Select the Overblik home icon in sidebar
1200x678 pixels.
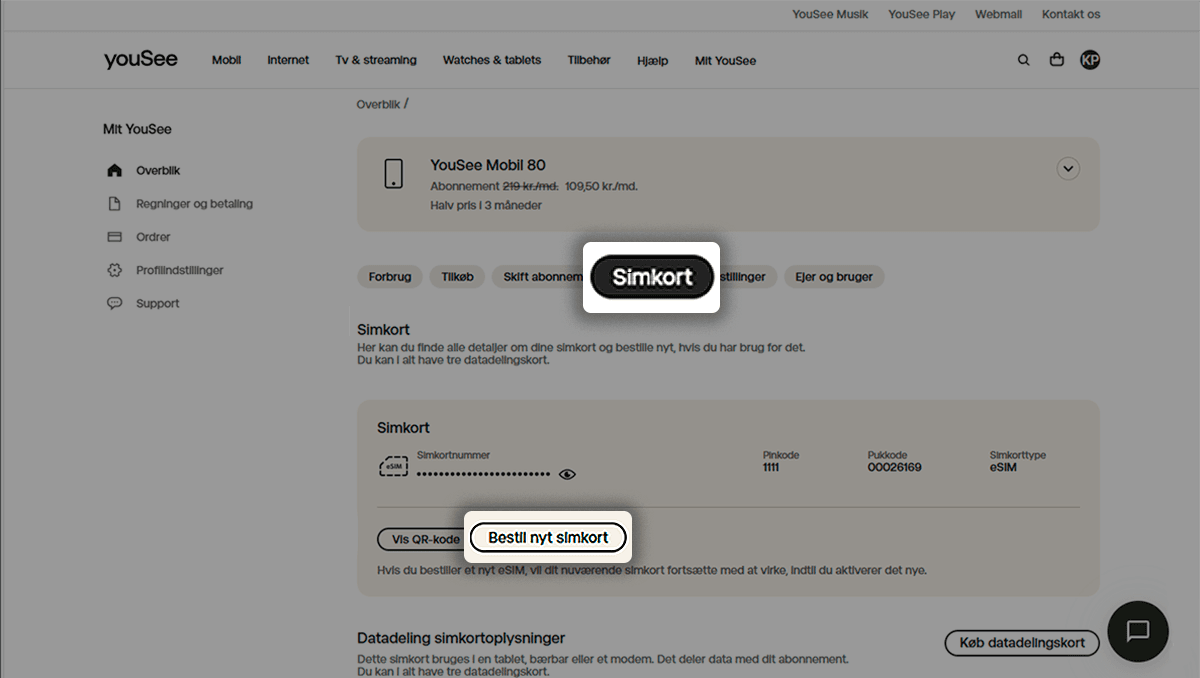(115, 170)
